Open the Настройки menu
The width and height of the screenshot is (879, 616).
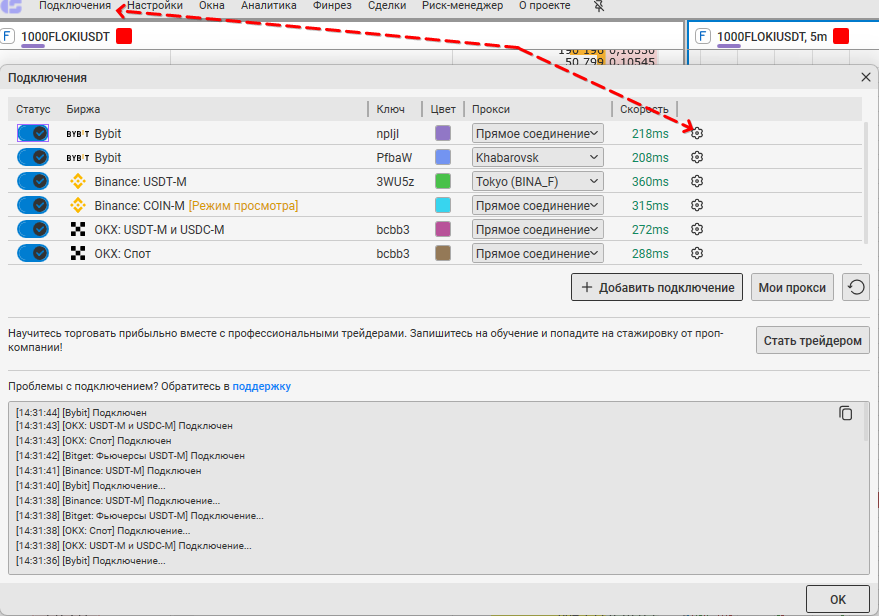tap(155, 6)
